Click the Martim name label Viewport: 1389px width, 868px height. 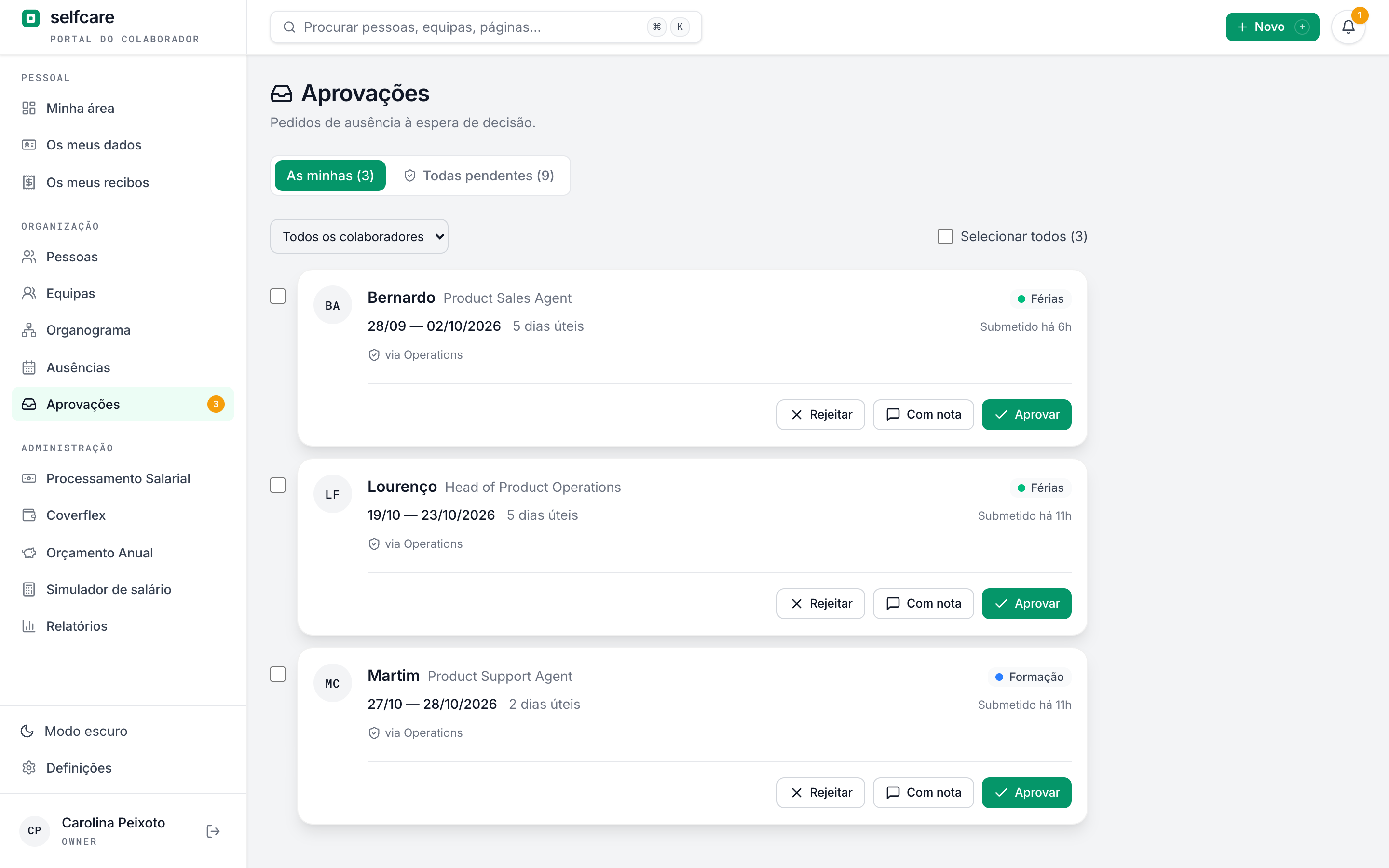[x=393, y=676]
